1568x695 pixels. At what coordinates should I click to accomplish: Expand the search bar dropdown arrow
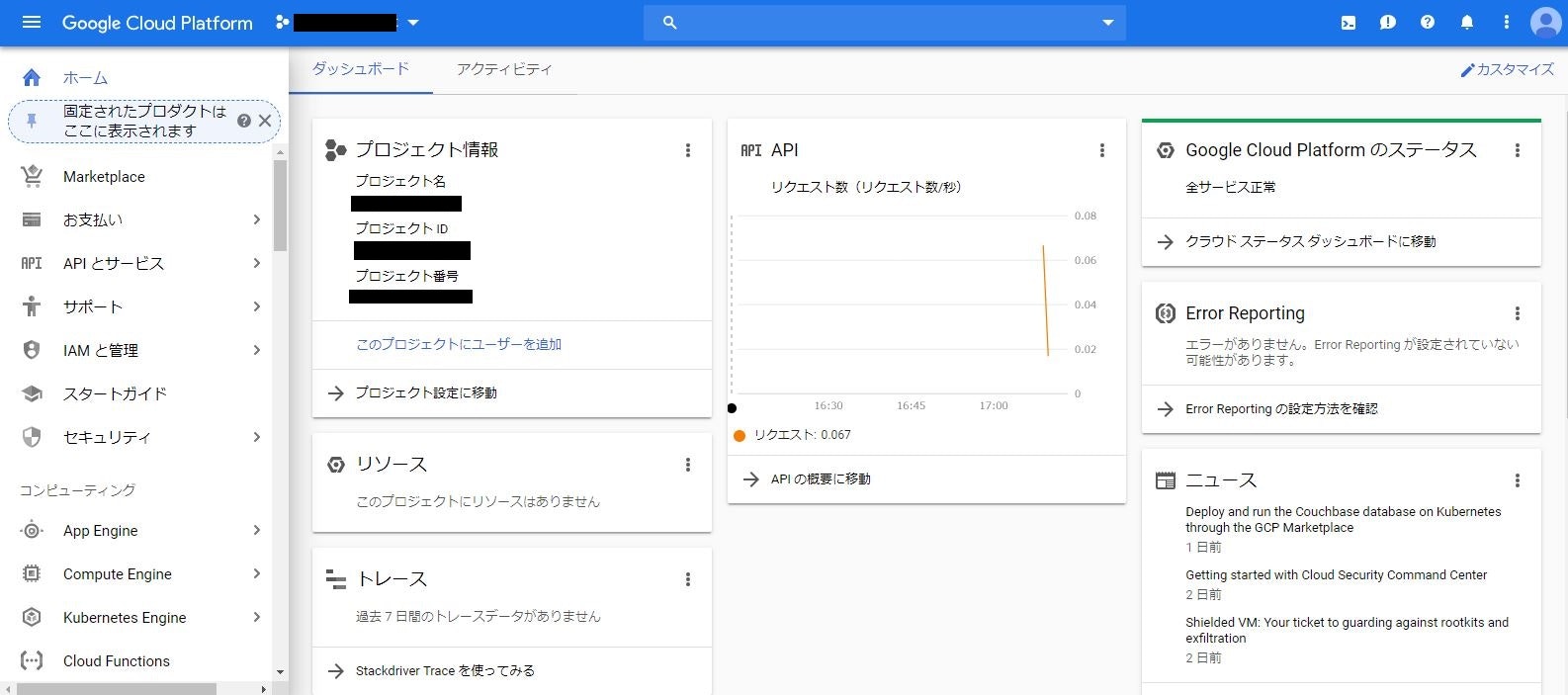click(x=1108, y=23)
